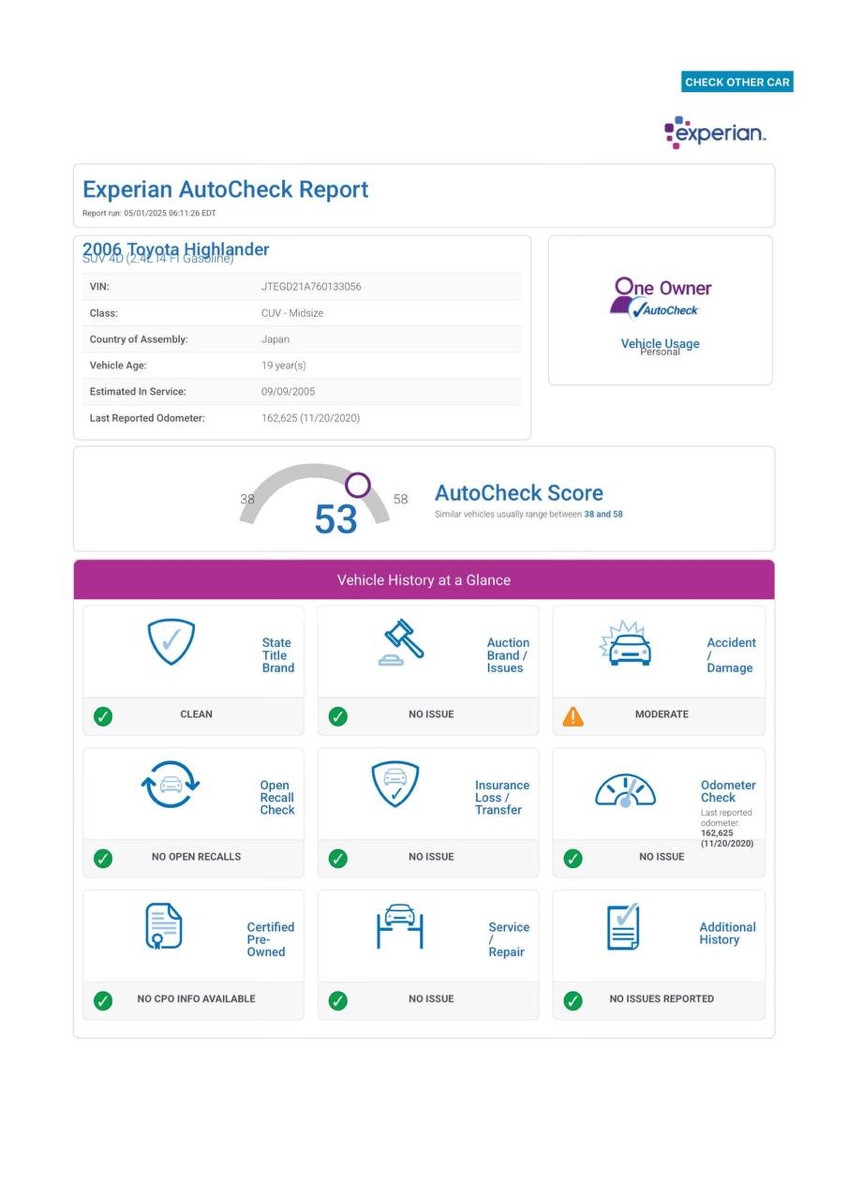Click the One Owner AutoCheck badge
The image size is (848, 1200).
tap(661, 297)
